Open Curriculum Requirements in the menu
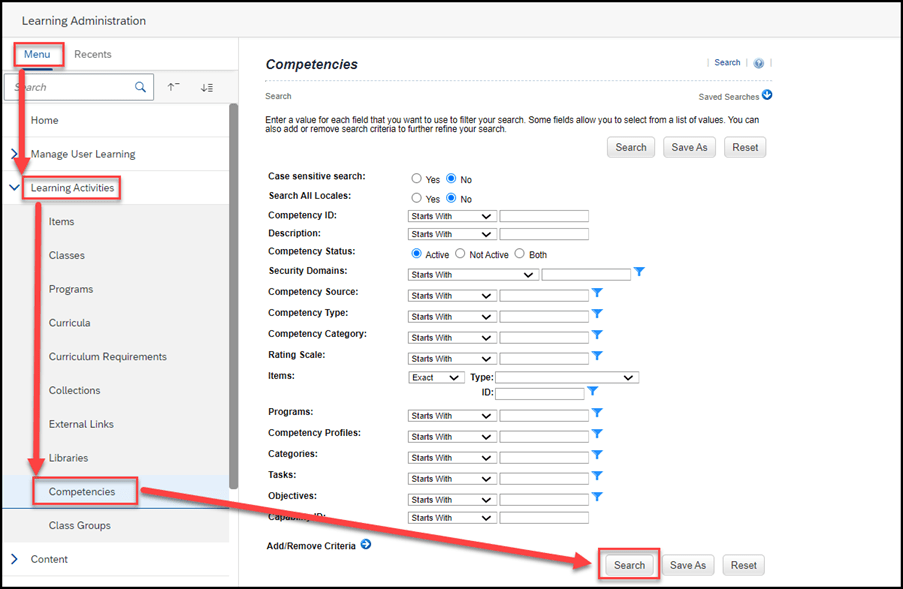903x589 pixels. click(107, 357)
